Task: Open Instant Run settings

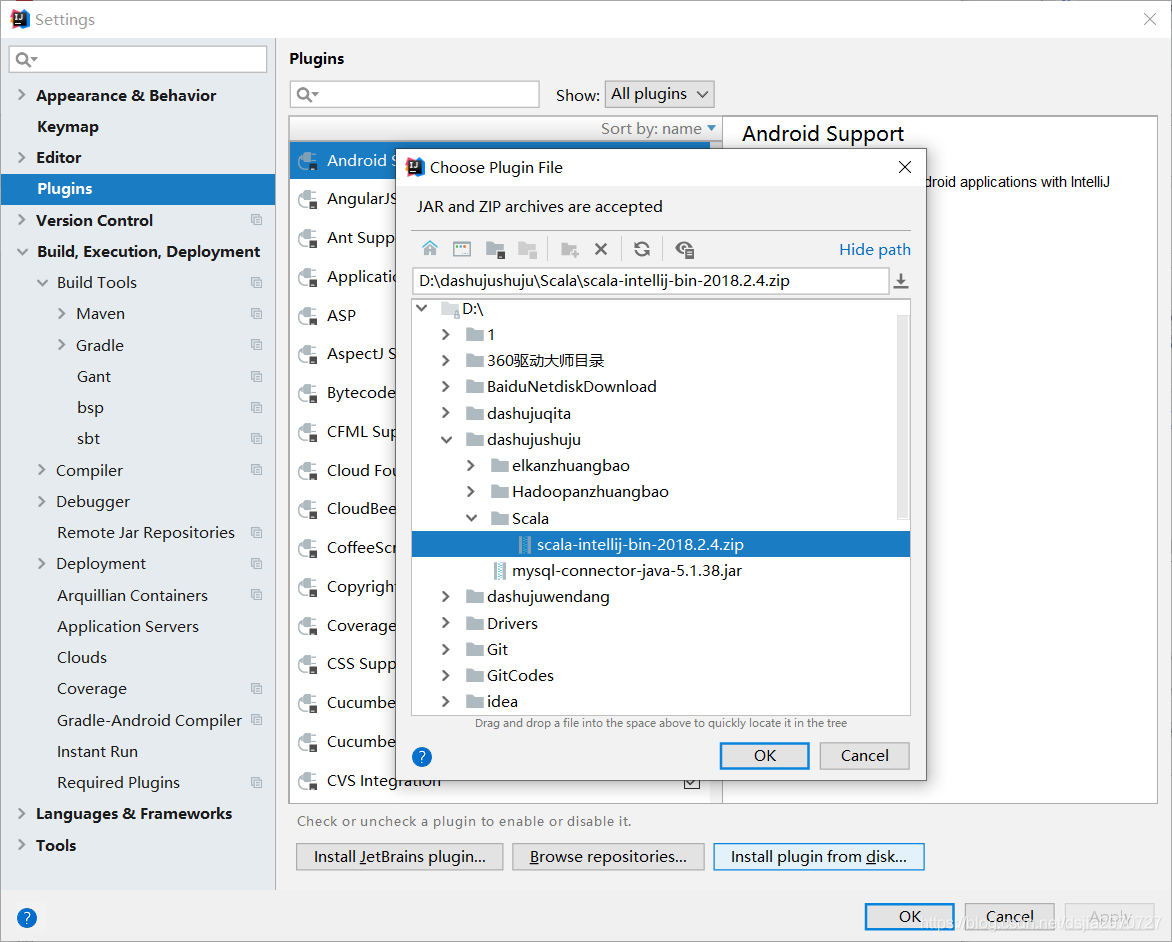Action: 97,751
